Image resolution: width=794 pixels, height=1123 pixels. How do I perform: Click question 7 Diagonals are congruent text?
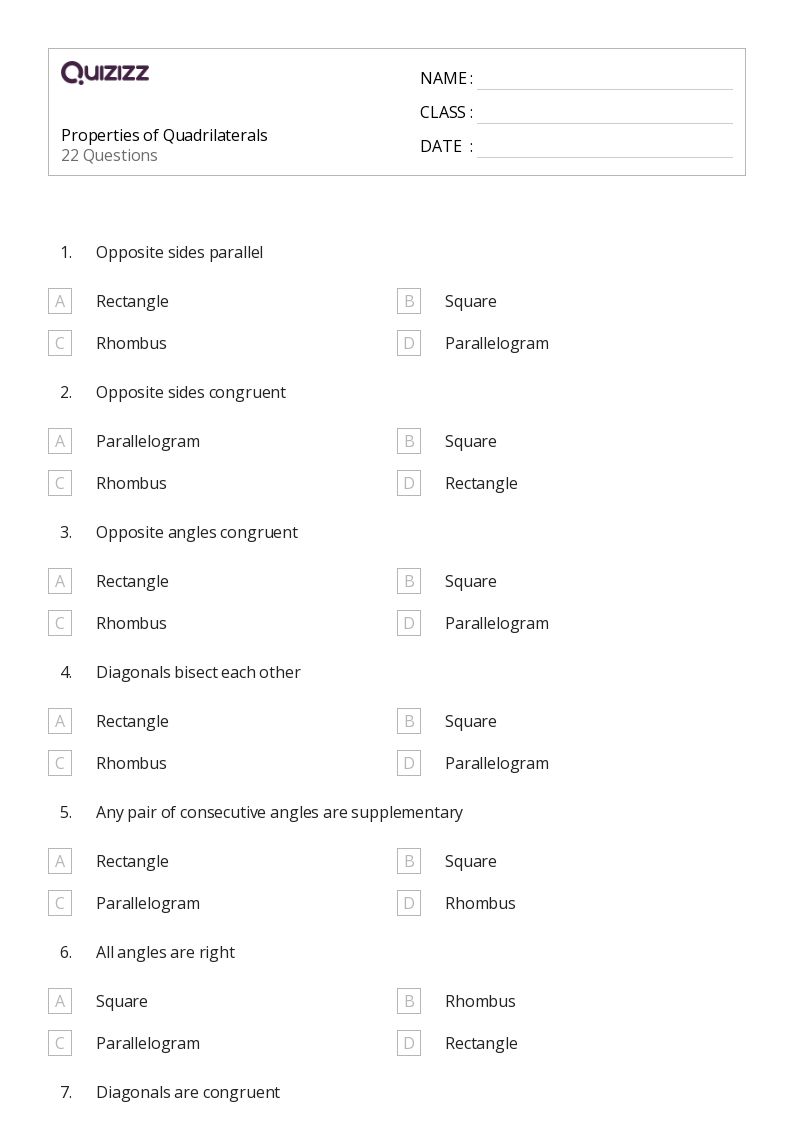187,1092
